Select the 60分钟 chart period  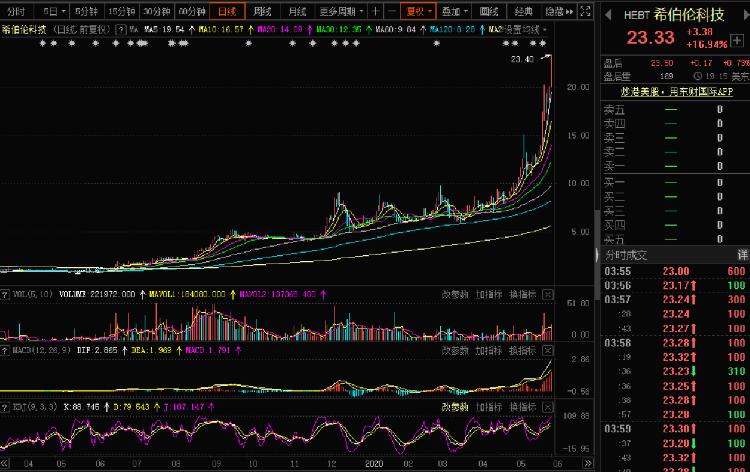click(192, 11)
